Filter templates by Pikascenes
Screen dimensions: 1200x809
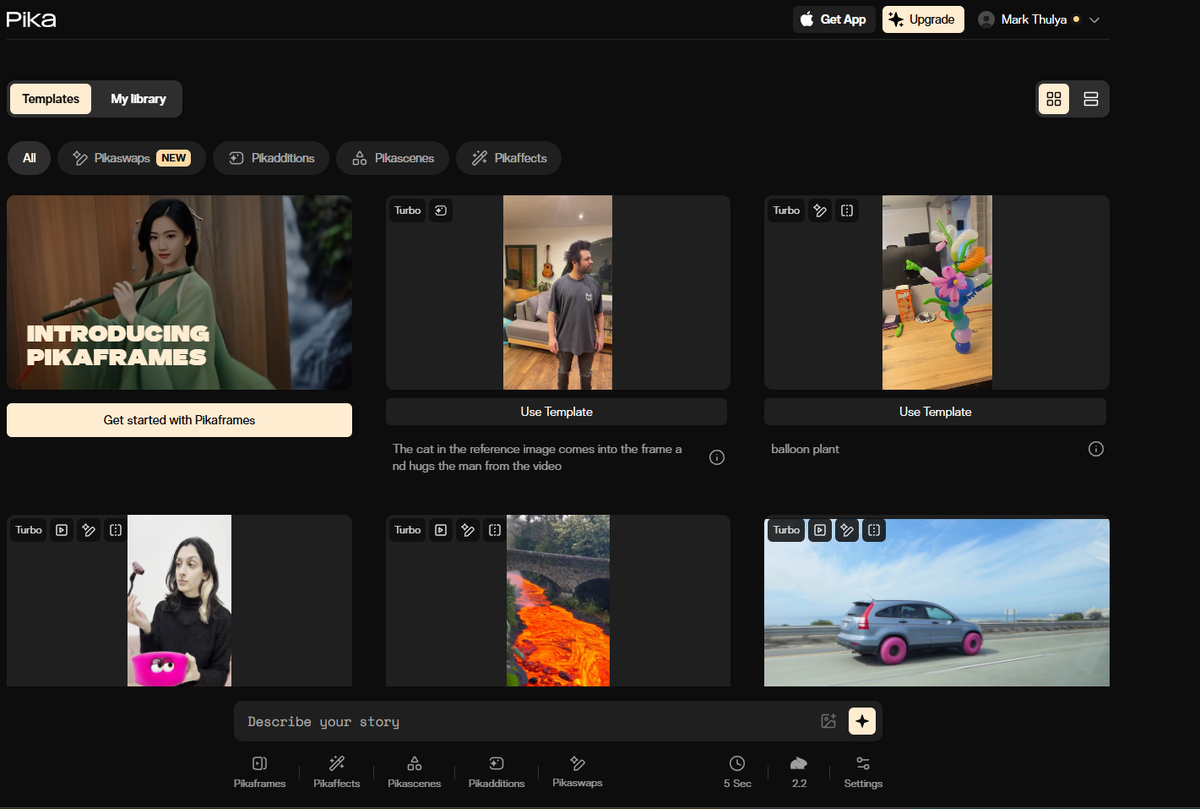tap(392, 158)
